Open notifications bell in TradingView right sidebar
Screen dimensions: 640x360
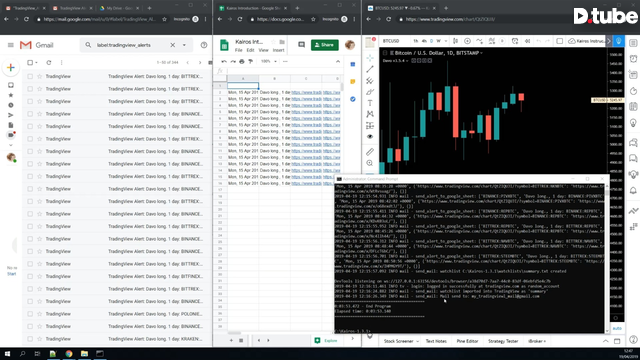pos(633,191)
